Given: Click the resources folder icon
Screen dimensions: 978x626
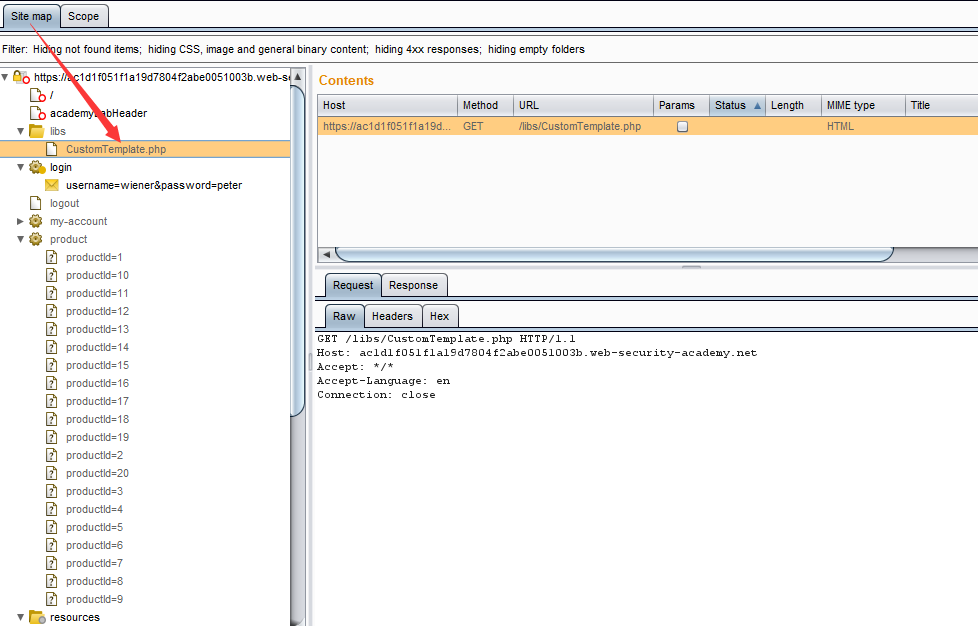Looking at the screenshot, I should [x=36, y=617].
